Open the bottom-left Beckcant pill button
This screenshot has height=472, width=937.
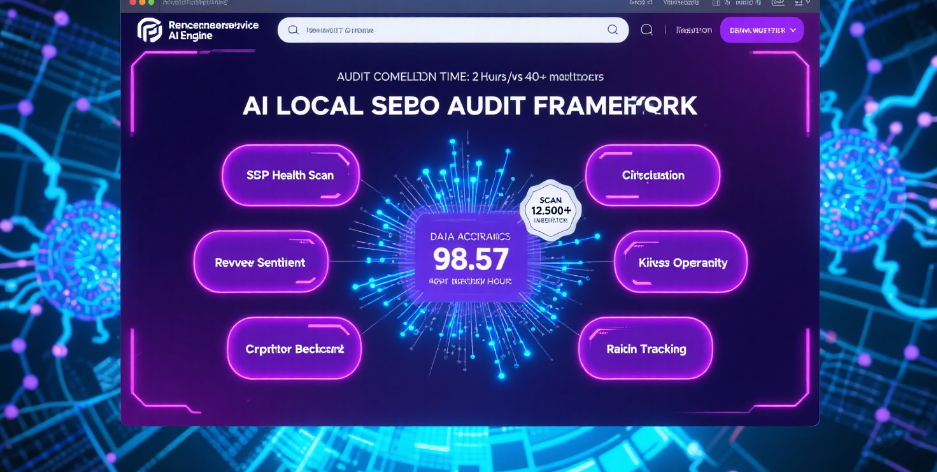pos(294,349)
